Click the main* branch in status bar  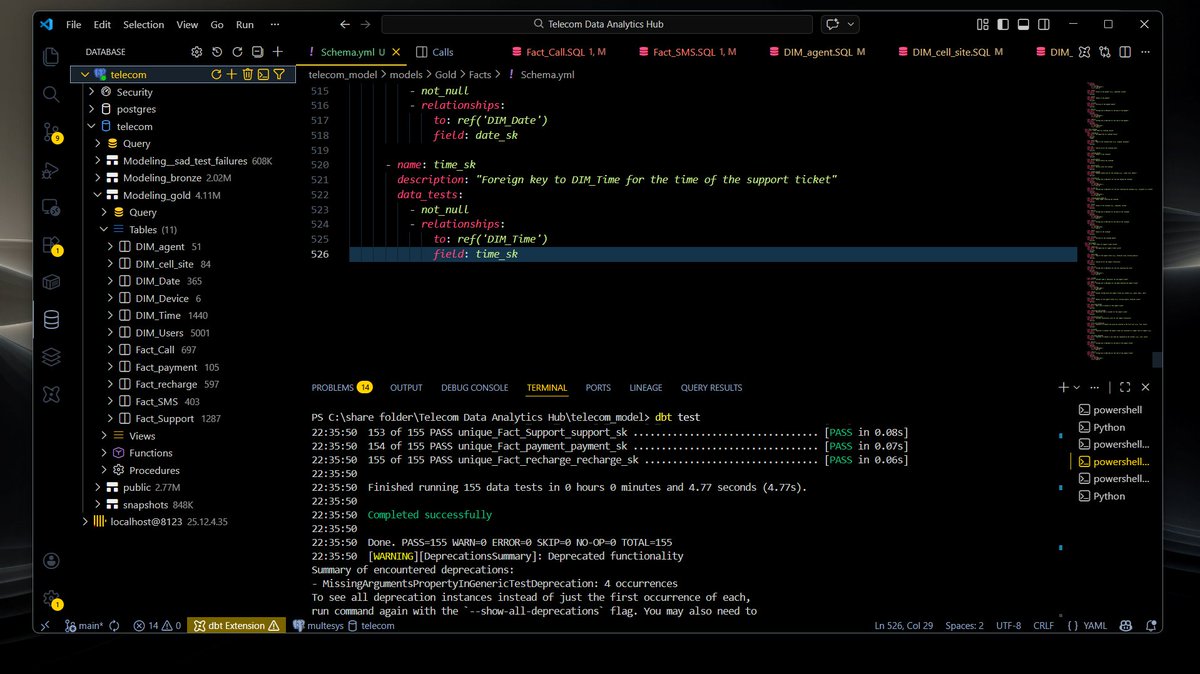(84, 625)
